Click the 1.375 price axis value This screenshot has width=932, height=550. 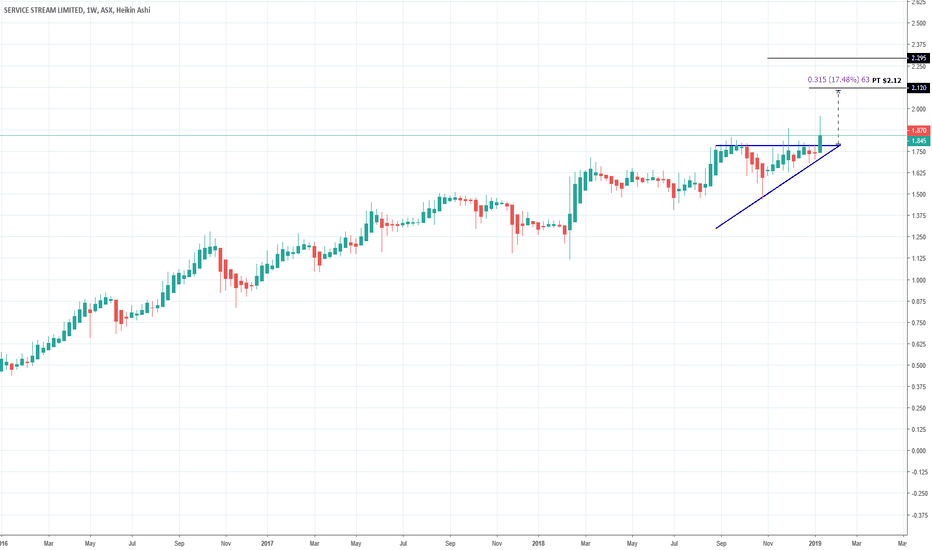tap(918, 216)
